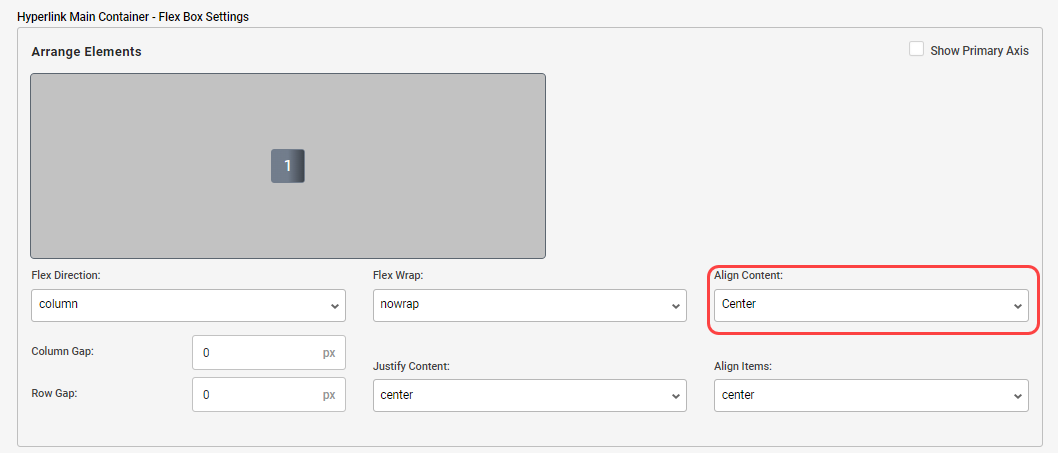Focus the Column Gap value field
This screenshot has height=453, width=1058.
pyautogui.click(x=255, y=353)
